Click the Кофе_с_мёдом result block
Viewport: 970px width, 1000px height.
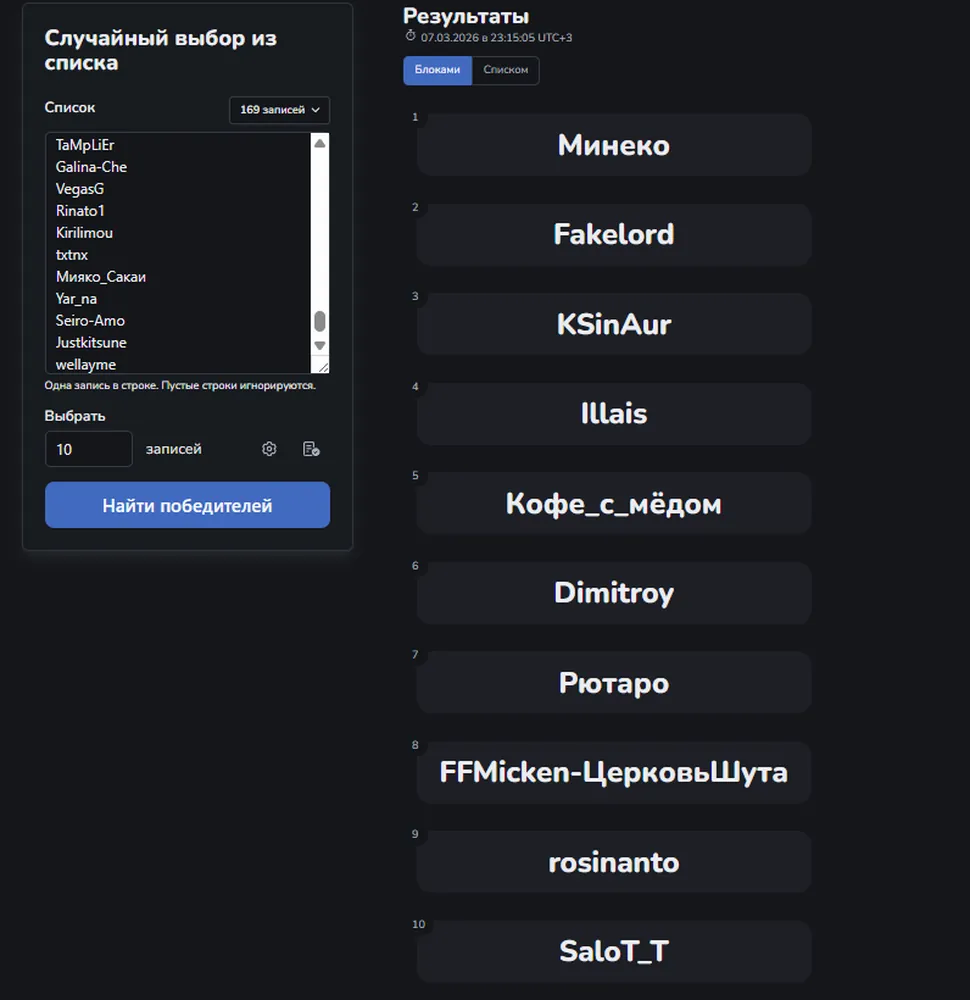[x=614, y=504]
